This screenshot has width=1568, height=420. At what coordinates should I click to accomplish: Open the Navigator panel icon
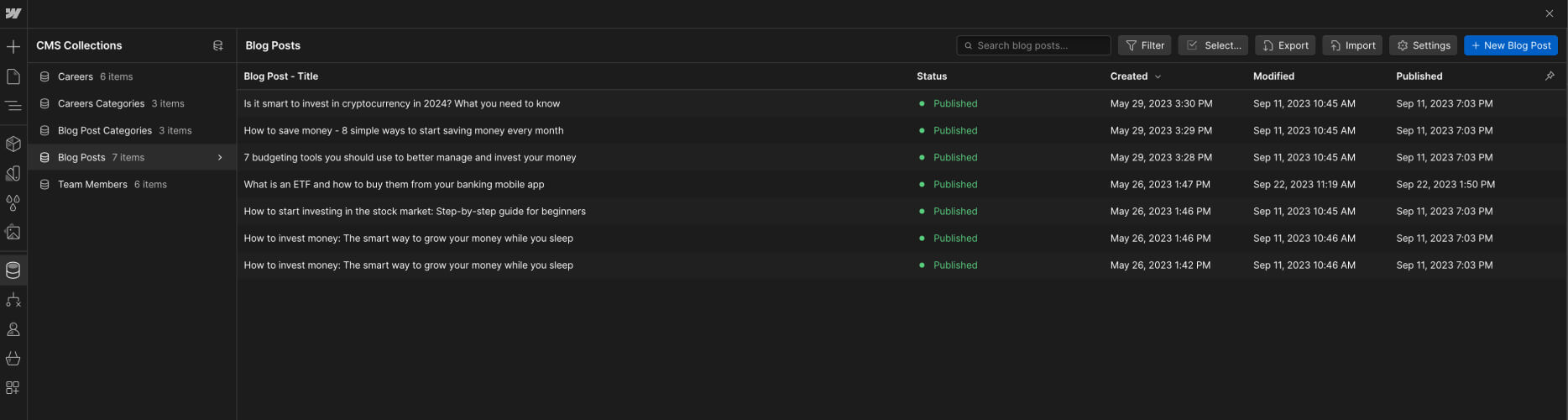13,106
